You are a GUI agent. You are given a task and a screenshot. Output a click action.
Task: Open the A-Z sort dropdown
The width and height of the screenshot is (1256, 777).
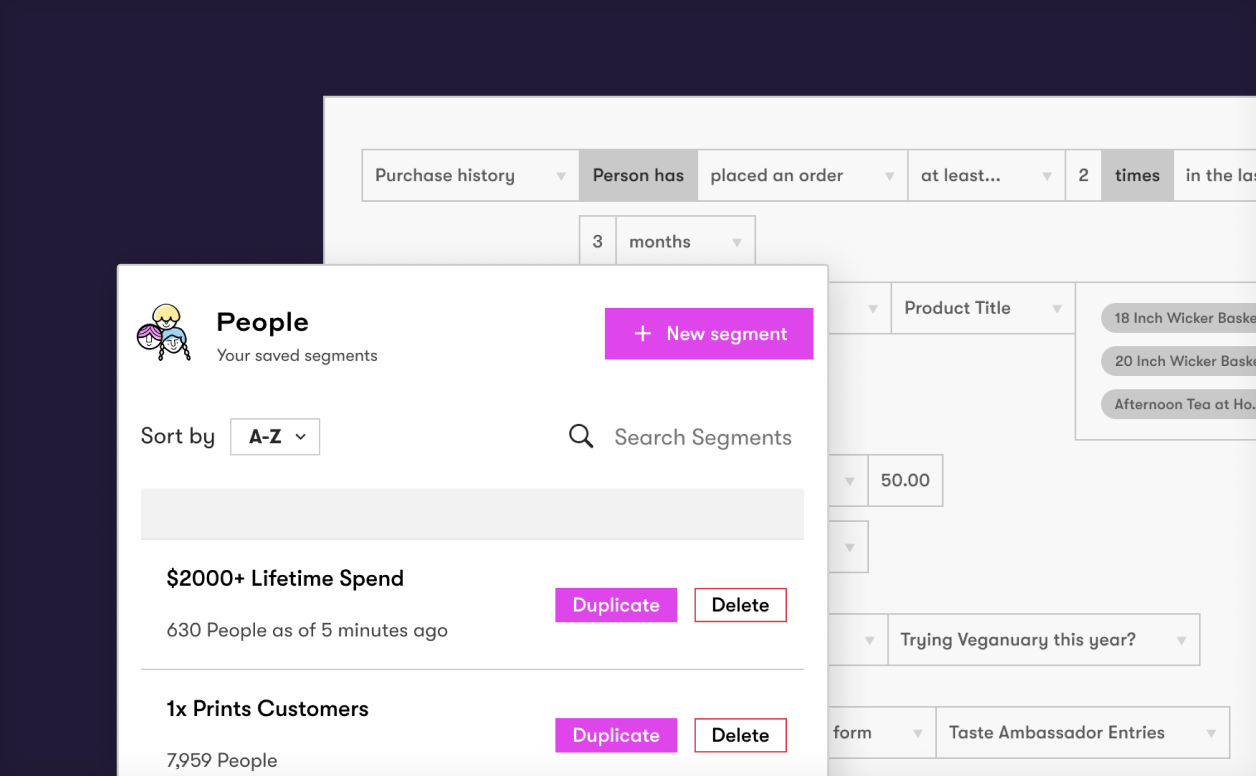point(275,437)
